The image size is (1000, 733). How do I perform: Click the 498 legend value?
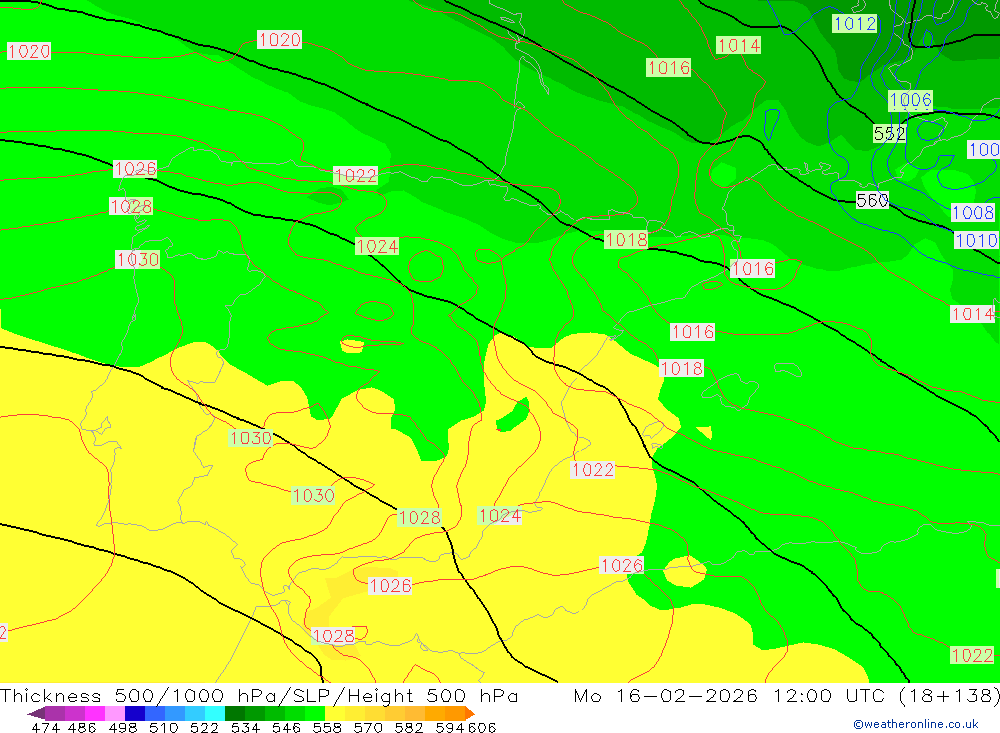[x=122, y=727]
